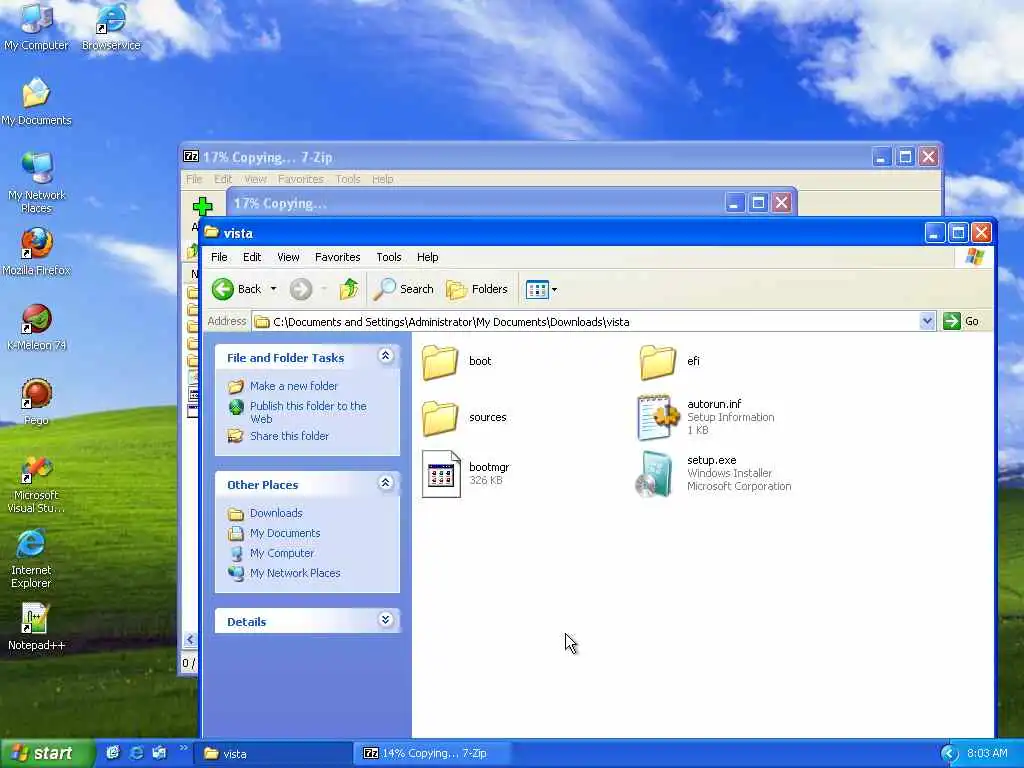This screenshot has height=768, width=1024.
Task: Launch Notepad++ desktop shortcut
Action: point(36,628)
